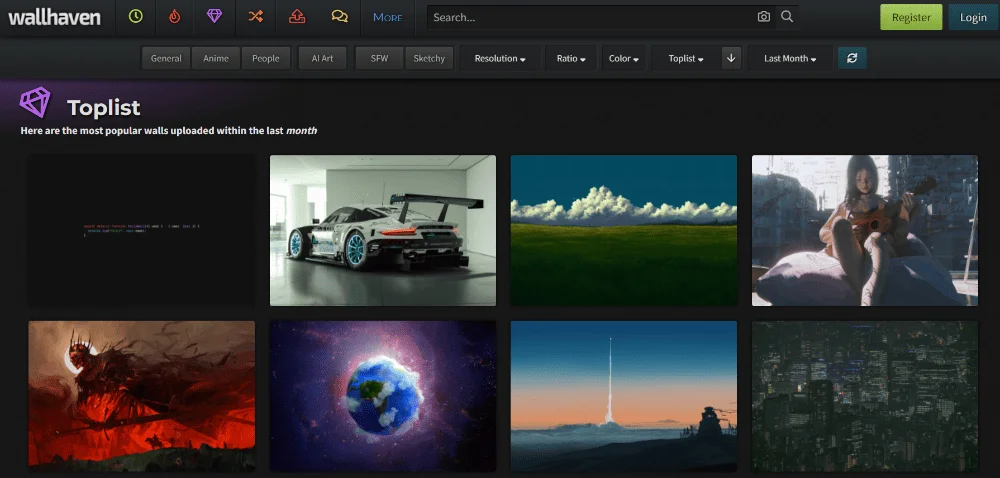This screenshot has height=478, width=1000.
Task: Toggle the General category filter
Action: pos(166,58)
